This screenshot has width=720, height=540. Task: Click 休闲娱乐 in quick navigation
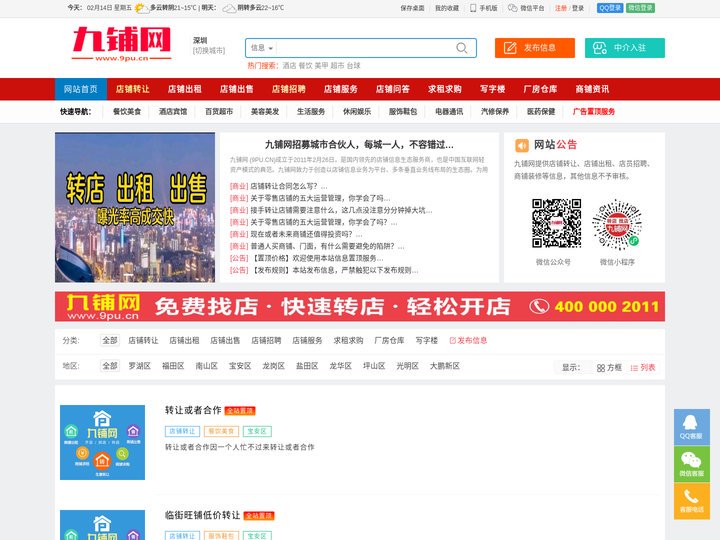click(357, 112)
